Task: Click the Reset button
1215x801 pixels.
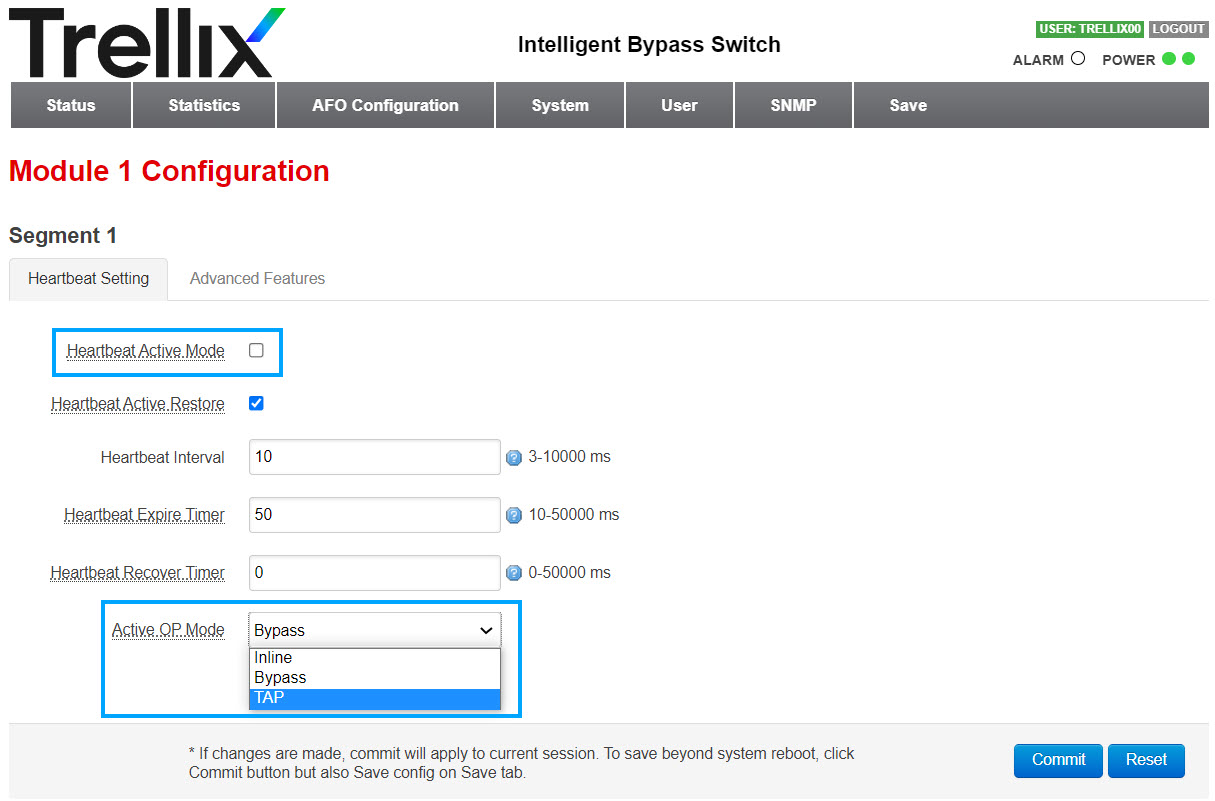Action: coord(1146,760)
